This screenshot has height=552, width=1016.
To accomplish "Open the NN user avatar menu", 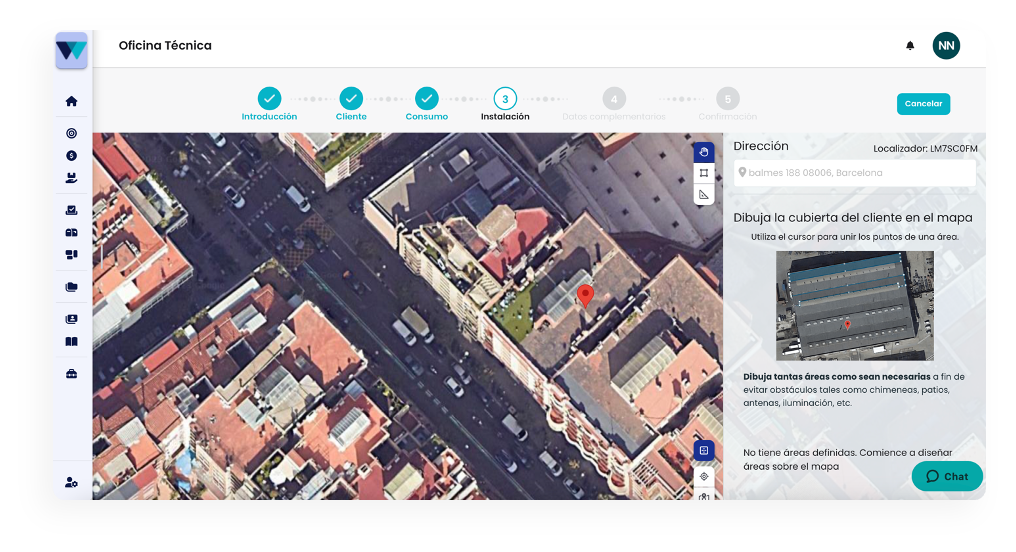I will (x=946, y=46).
